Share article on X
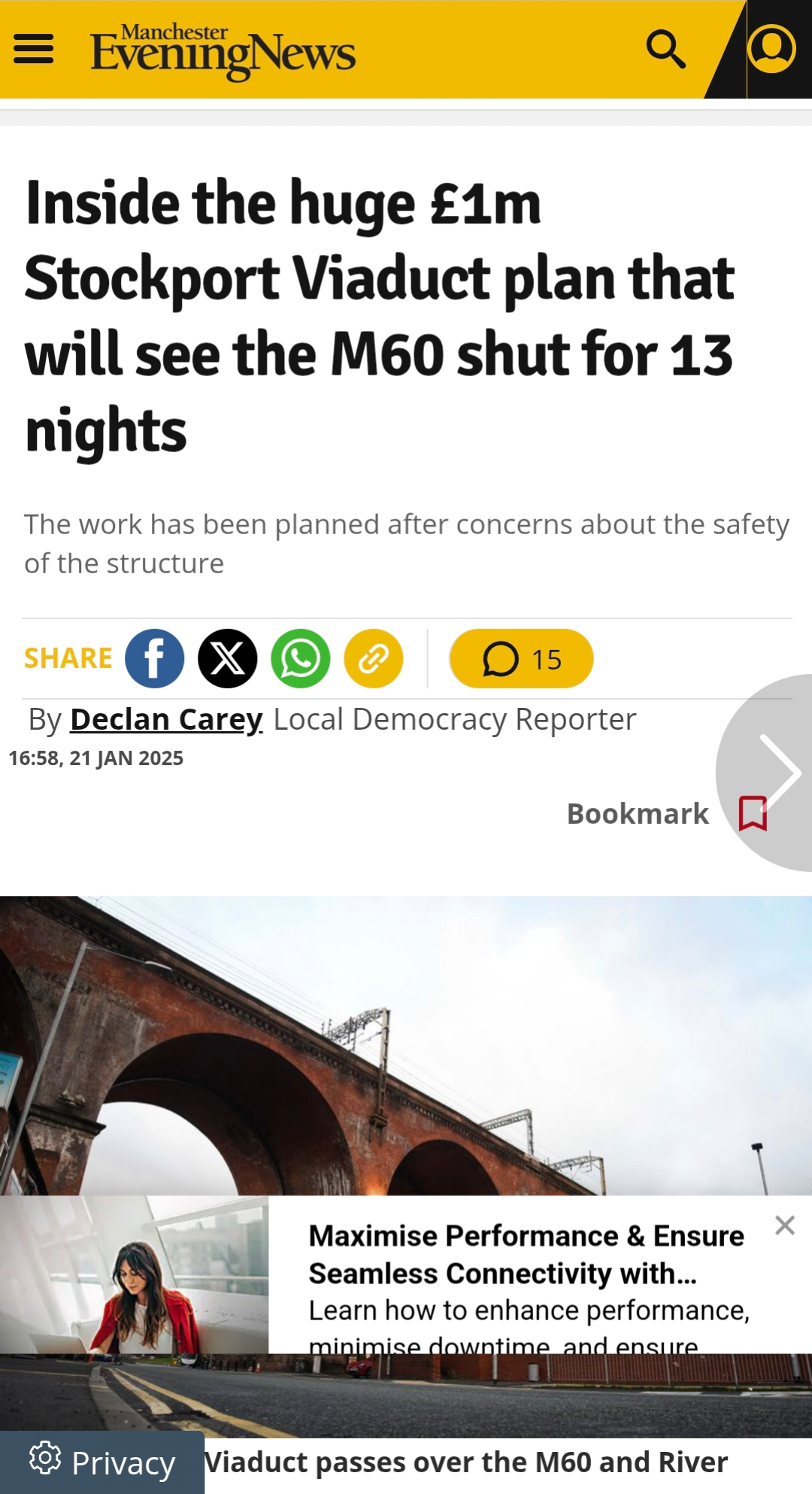This screenshot has height=1494, width=812. 228,658
